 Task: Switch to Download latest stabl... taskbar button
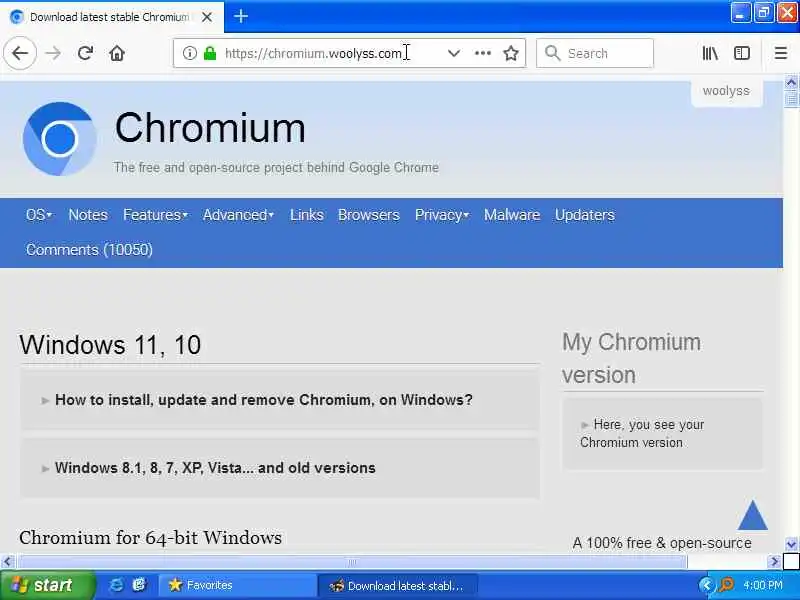point(397,585)
